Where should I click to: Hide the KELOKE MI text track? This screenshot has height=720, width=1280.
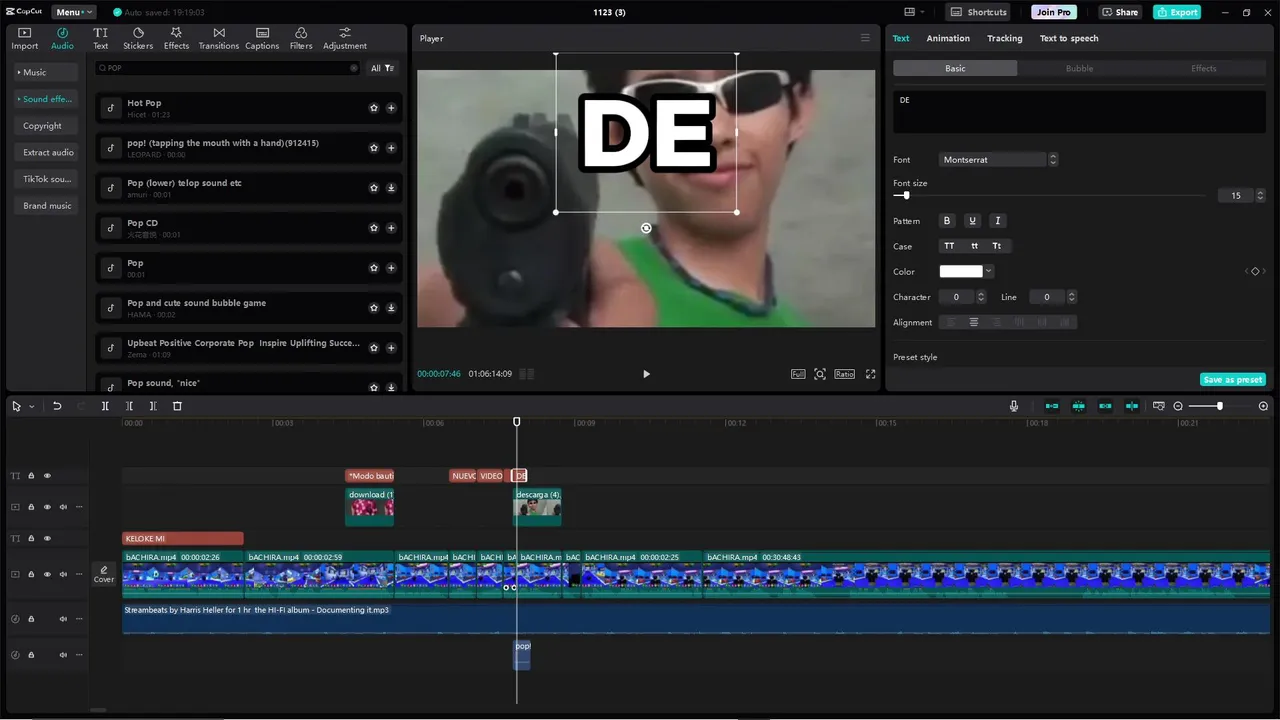point(47,538)
